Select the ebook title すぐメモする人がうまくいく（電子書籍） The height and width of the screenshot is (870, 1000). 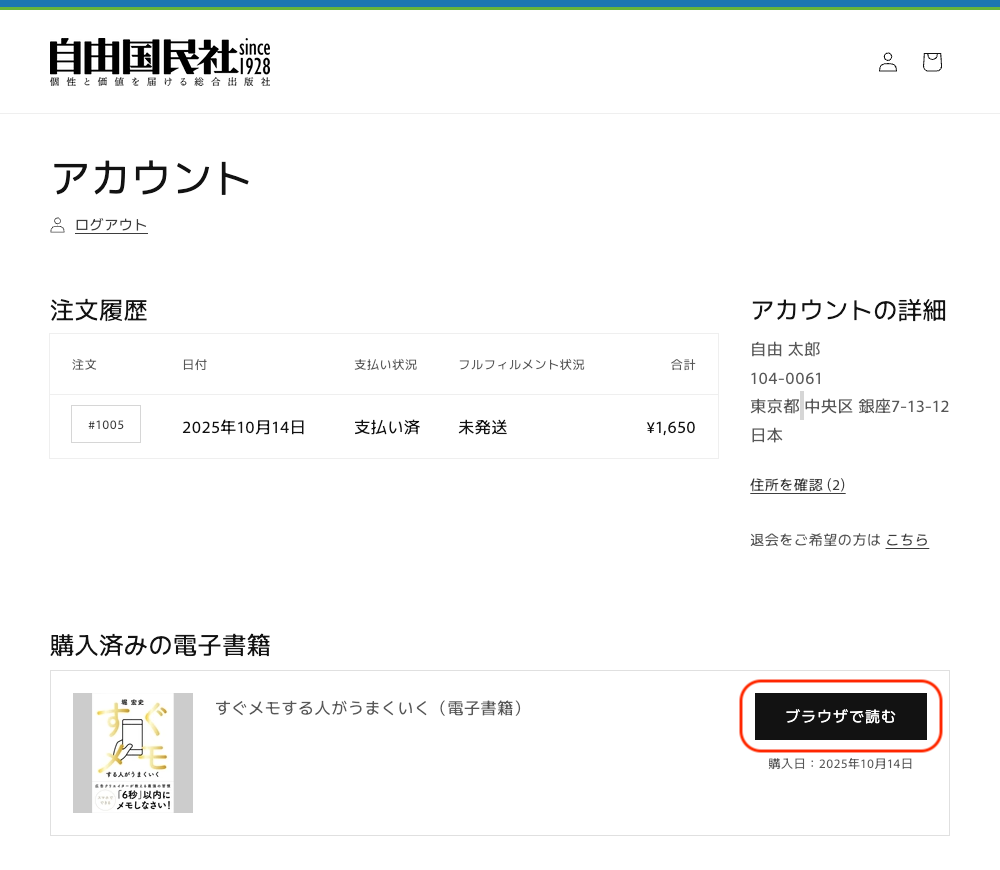[x=369, y=708]
